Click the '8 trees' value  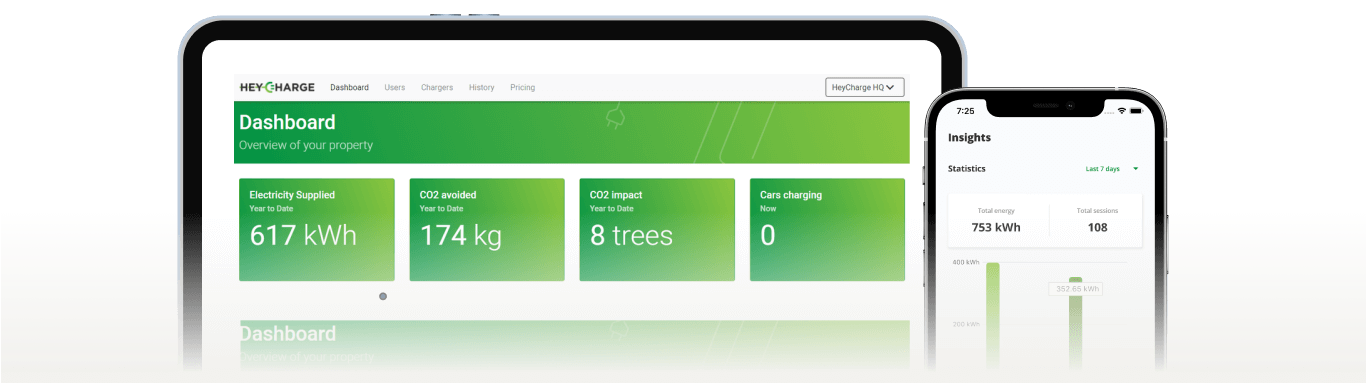point(631,236)
